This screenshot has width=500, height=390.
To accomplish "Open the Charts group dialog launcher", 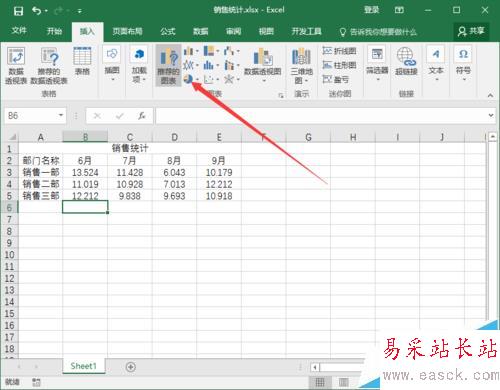I will tap(281, 96).
